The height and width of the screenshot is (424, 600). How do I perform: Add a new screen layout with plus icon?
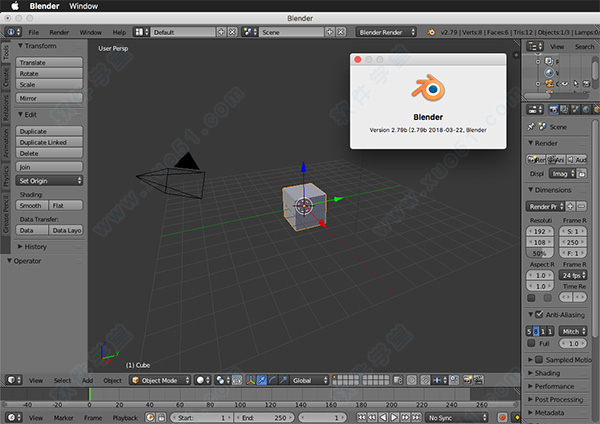221,32
